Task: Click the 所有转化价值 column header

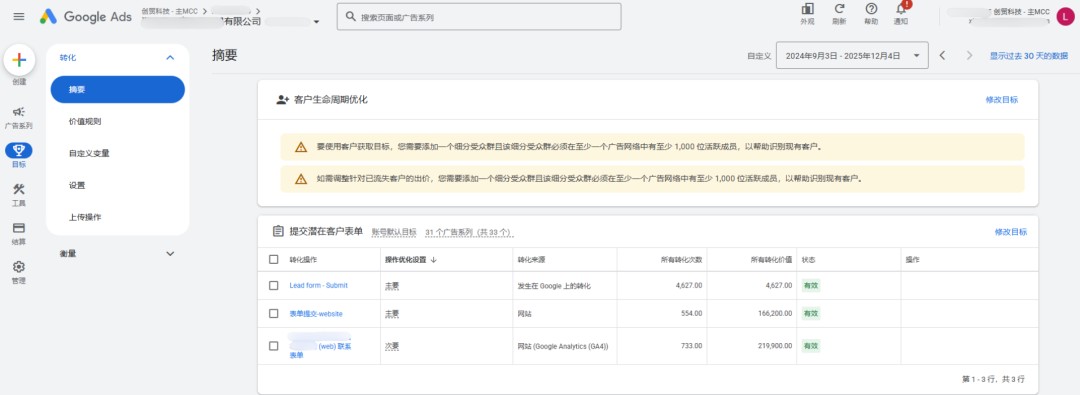Action: click(771, 260)
